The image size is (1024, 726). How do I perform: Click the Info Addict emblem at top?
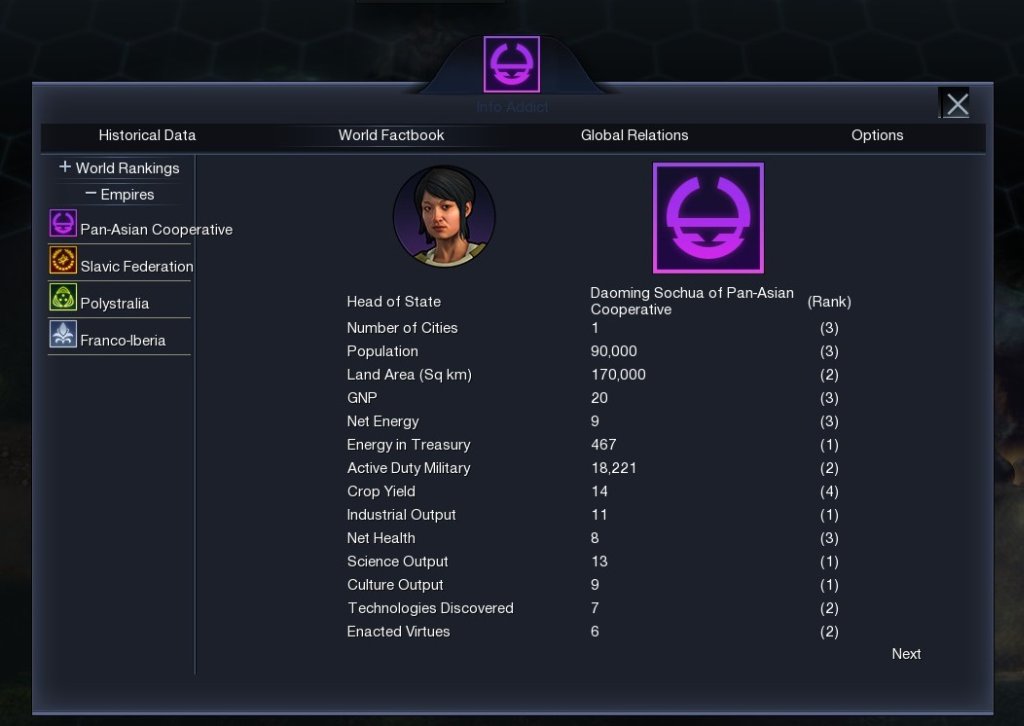coord(511,65)
